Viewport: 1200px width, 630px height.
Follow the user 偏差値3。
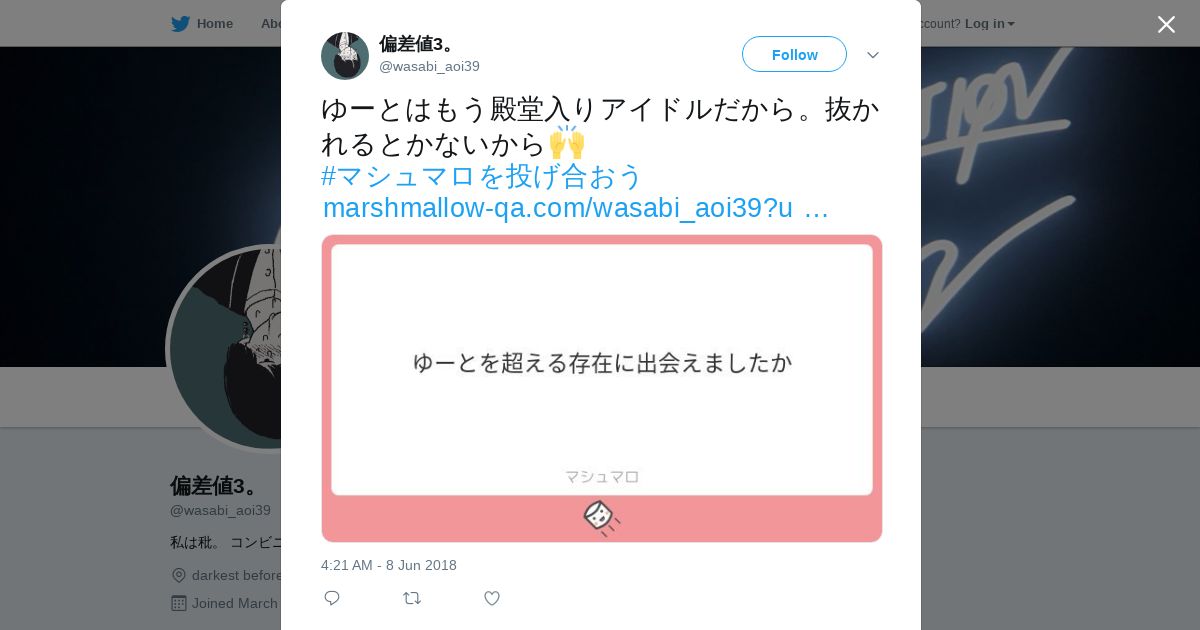(x=794, y=54)
